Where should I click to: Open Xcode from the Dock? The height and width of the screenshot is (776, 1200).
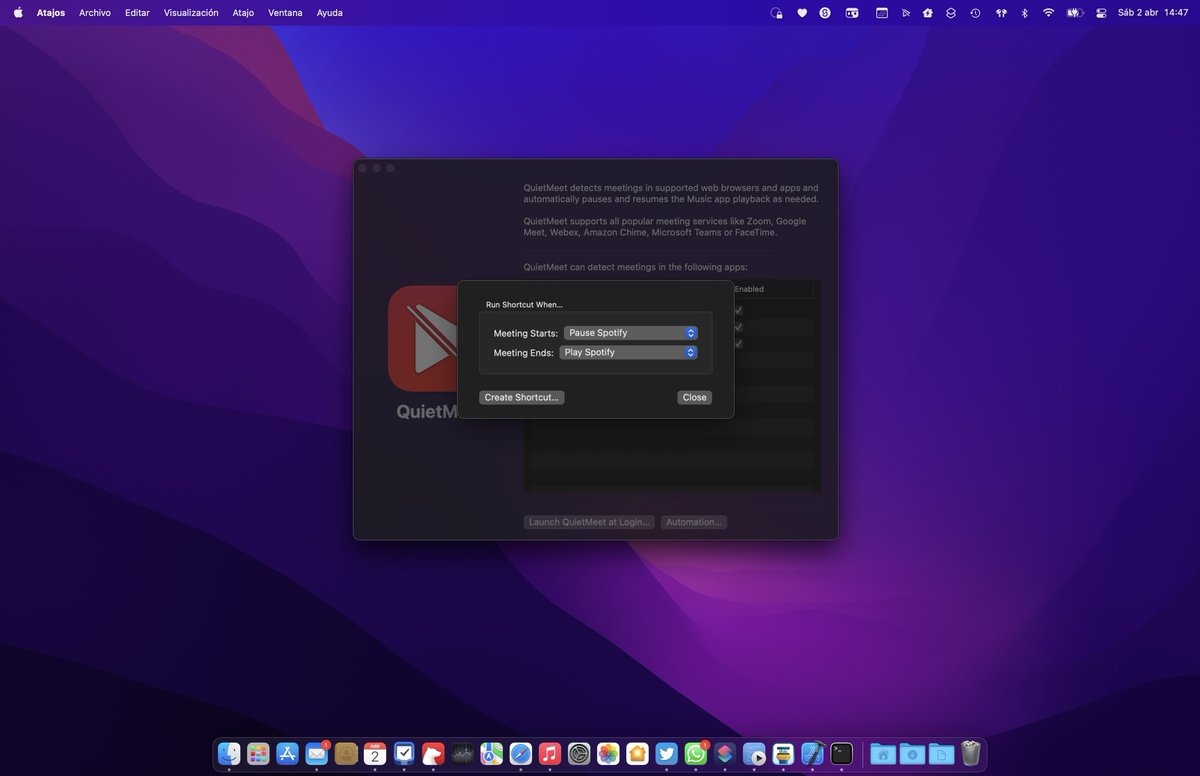tap(813, 753)
